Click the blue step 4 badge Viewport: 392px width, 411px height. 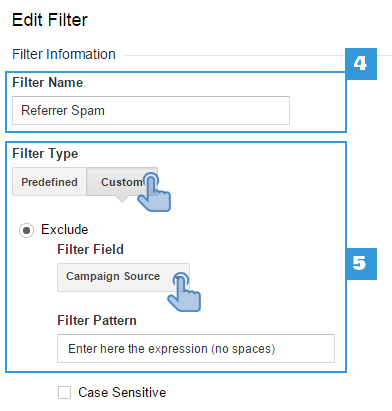pyautogui.click(x=361, y=64)
